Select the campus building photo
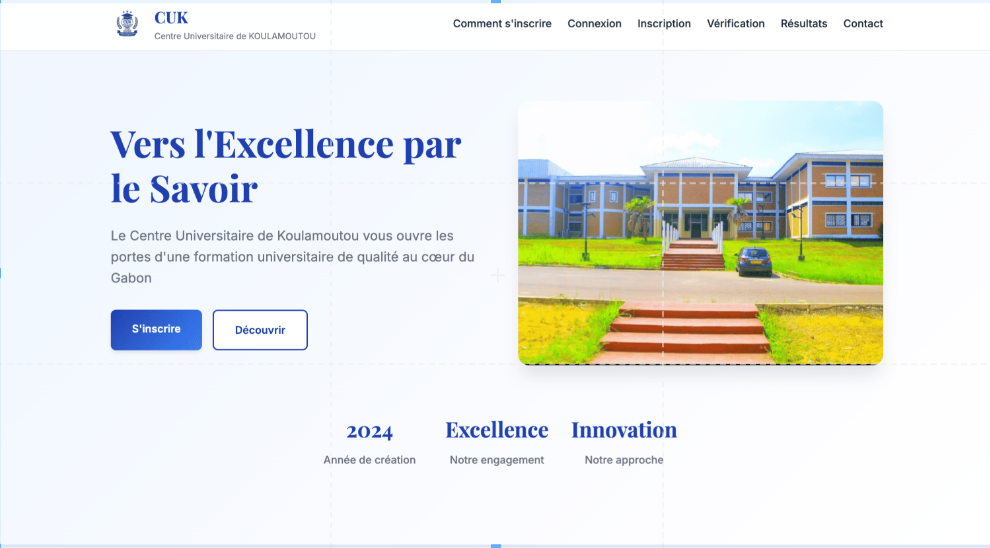 tap(700, 233)
